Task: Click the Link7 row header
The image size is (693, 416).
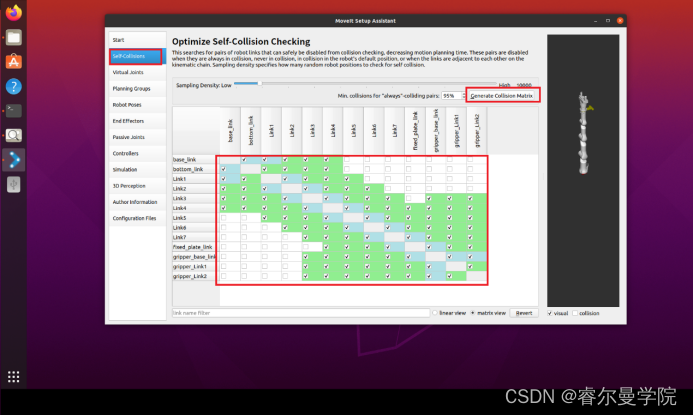Action: [196, 237]
